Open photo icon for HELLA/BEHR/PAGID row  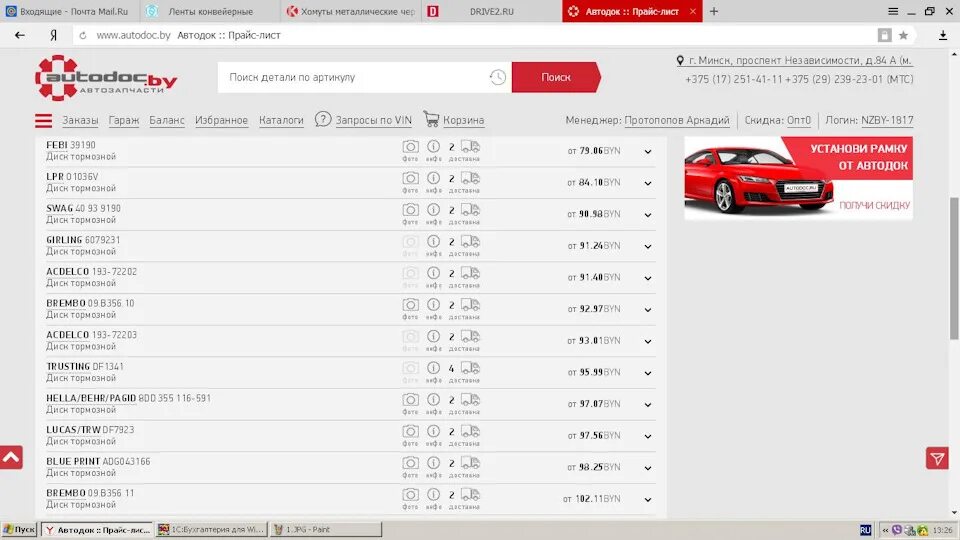410,400
